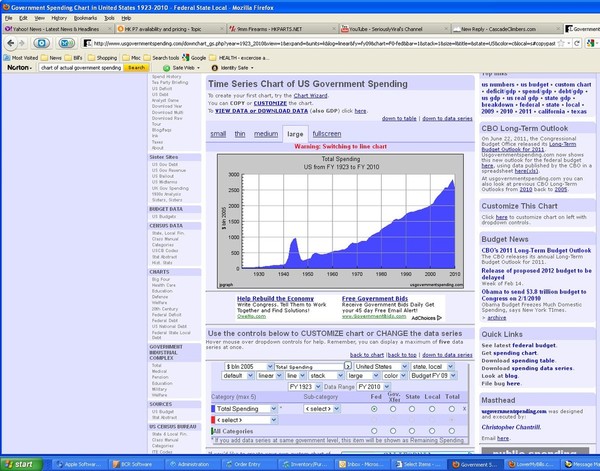This screenshot has width=600, height=471.
Task: Click the Reload icon in the address bar
Action: click(x=577, y=43)
